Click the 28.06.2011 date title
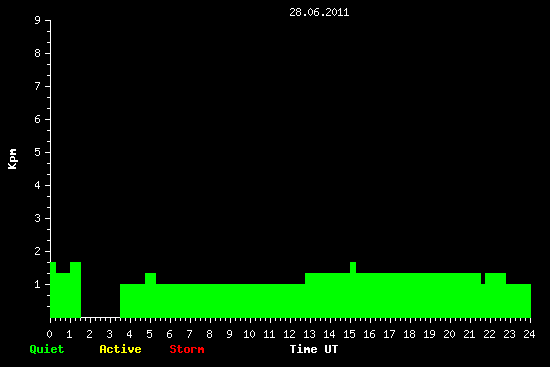Screen dimensions: 550x367 click(319, 12)
